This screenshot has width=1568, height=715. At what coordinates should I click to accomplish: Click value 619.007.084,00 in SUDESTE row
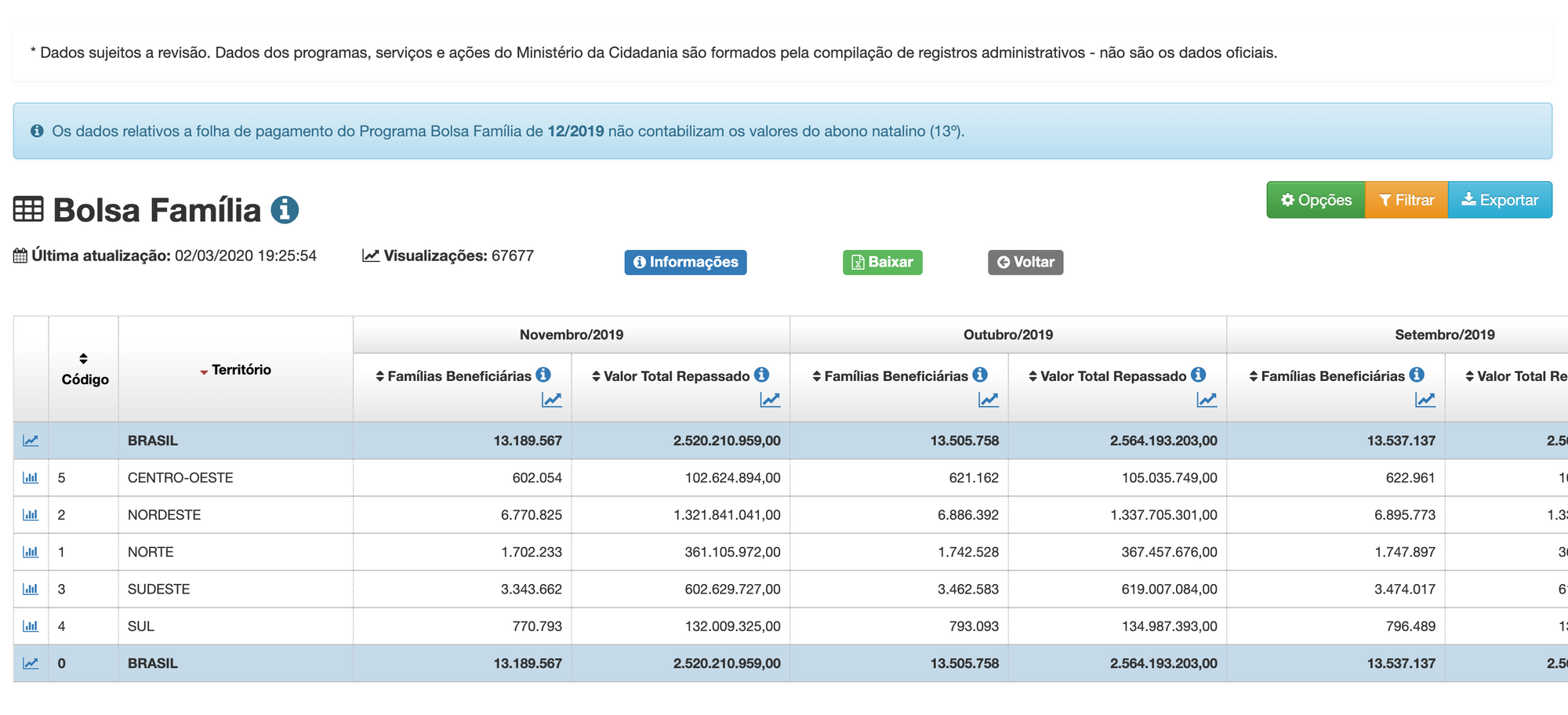click(1169, 589)
